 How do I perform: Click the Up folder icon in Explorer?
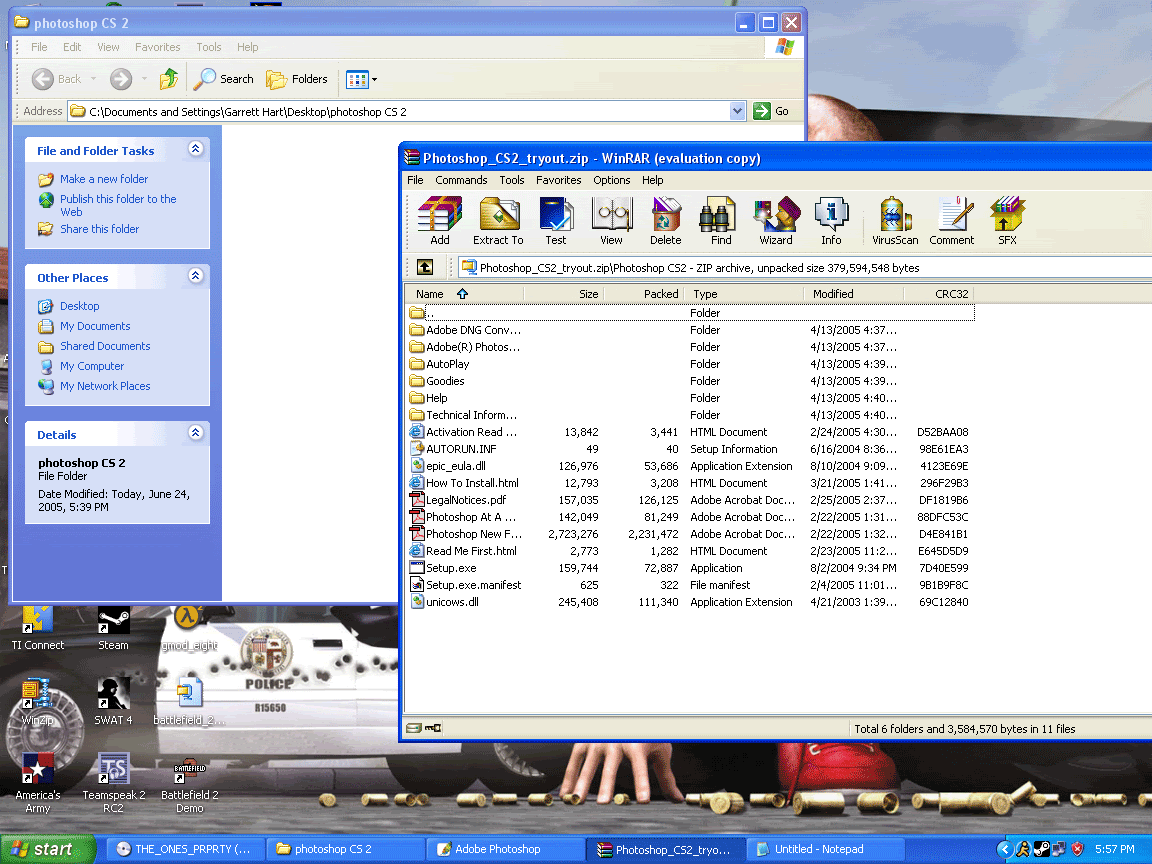pos(169,79)
